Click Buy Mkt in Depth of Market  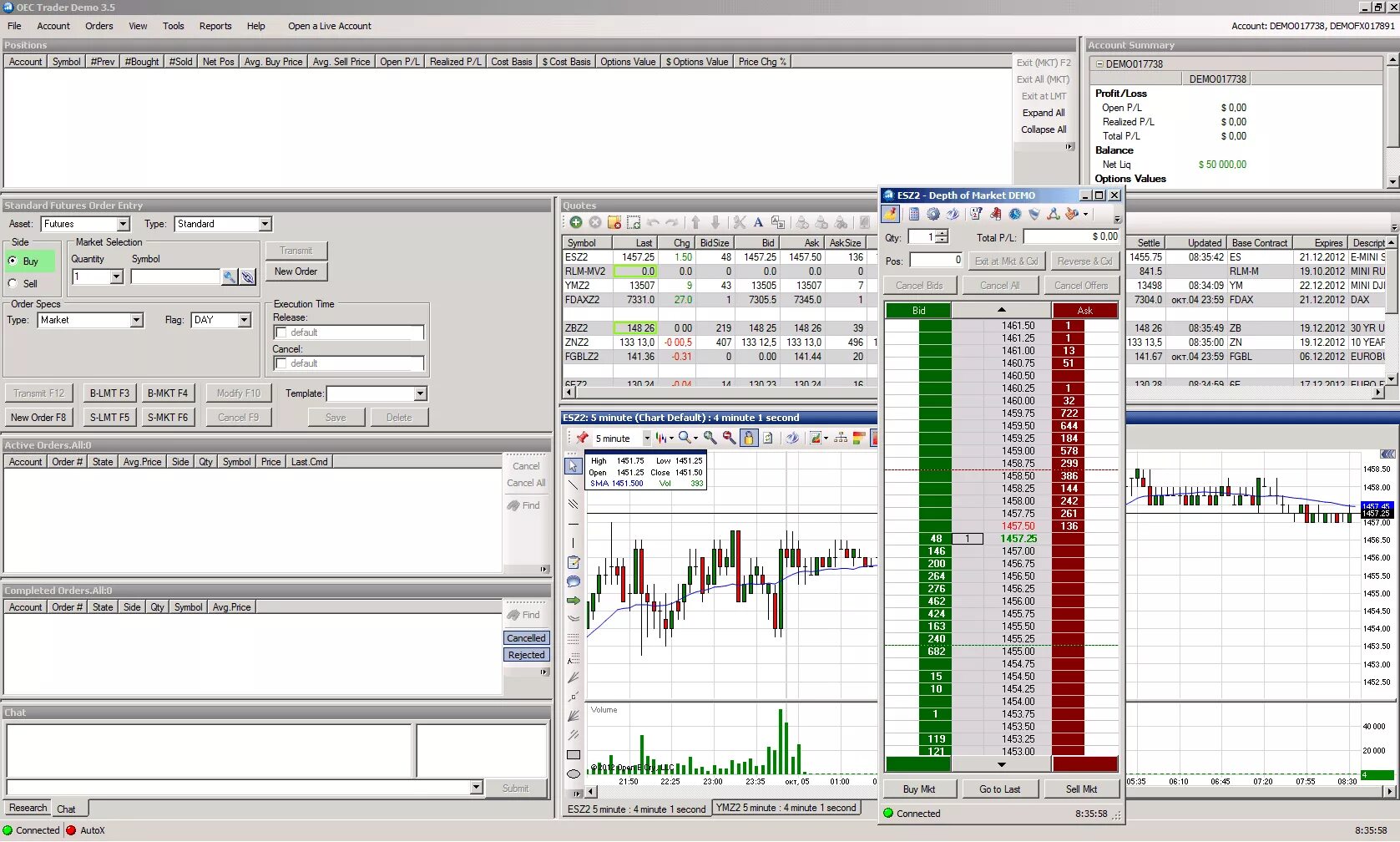(x=919, y=789)
